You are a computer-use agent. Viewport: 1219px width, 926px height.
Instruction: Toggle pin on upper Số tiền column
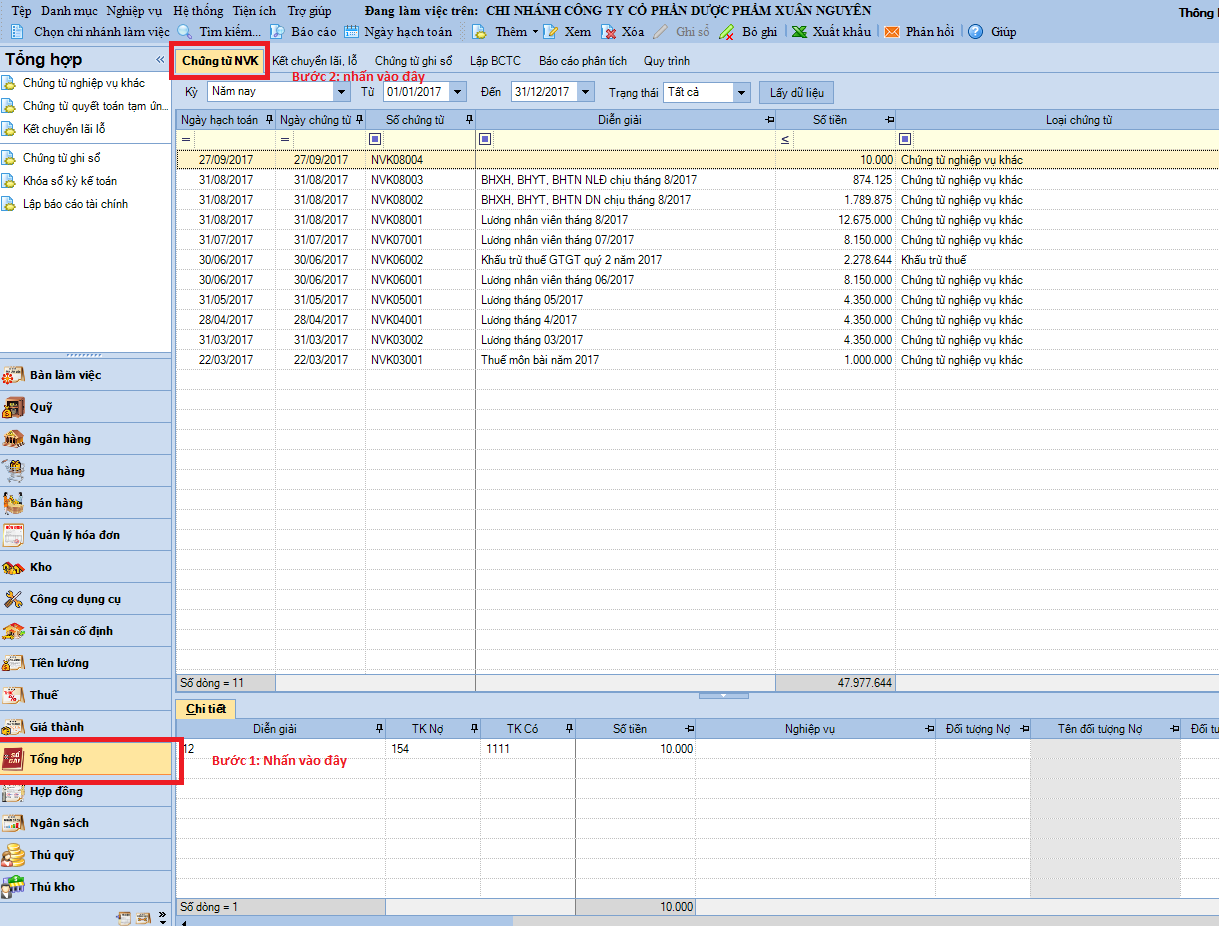click(888, 120)
